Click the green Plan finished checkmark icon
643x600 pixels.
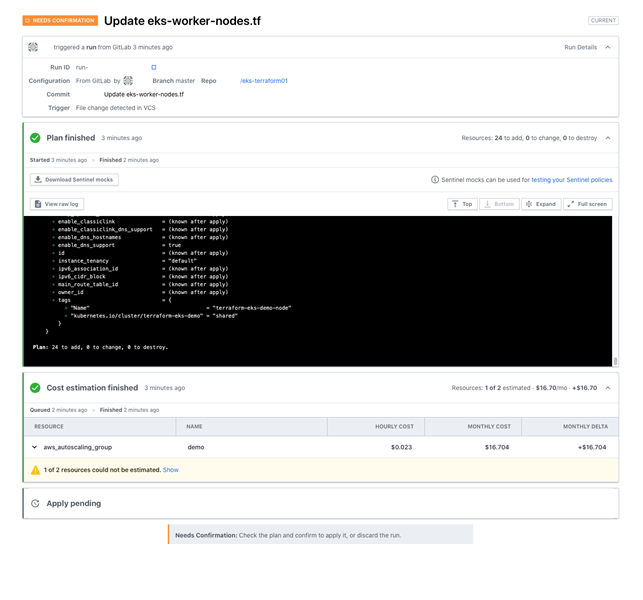[35, 138]
